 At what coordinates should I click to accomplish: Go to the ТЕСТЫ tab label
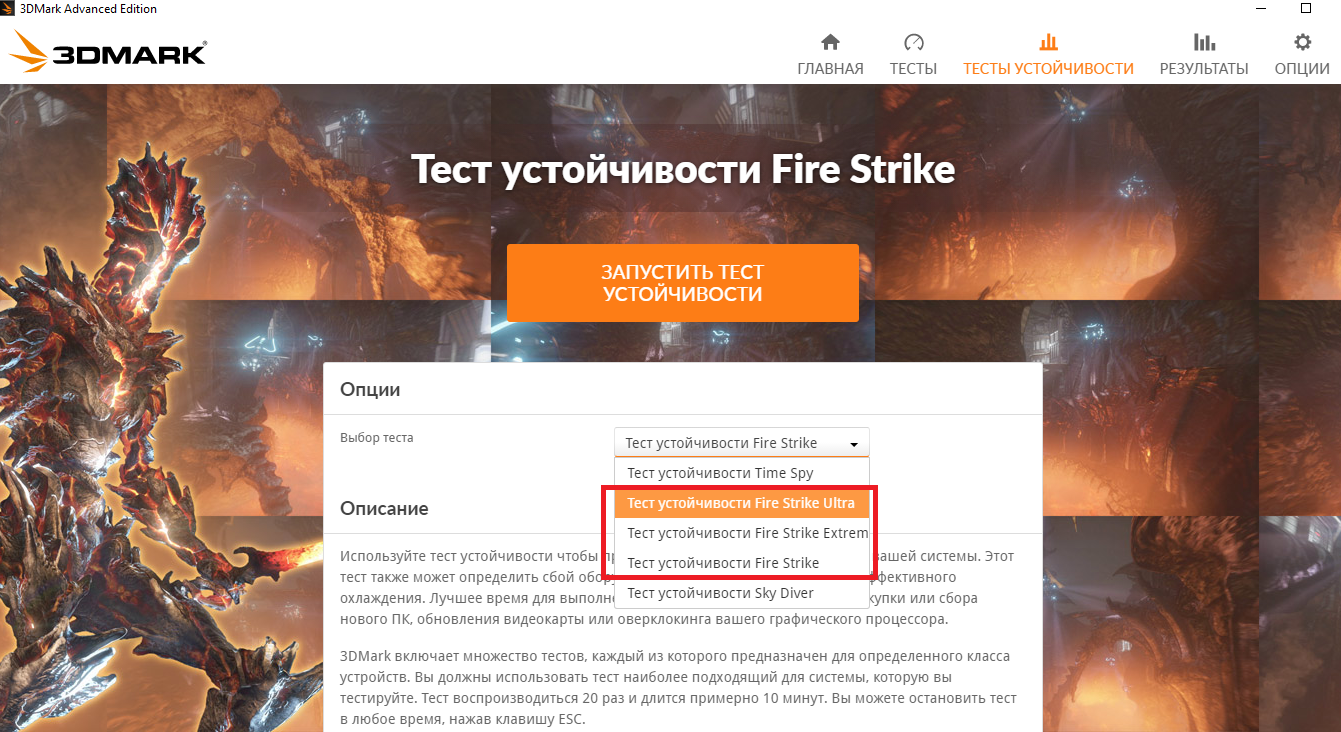tap(913, 69)
